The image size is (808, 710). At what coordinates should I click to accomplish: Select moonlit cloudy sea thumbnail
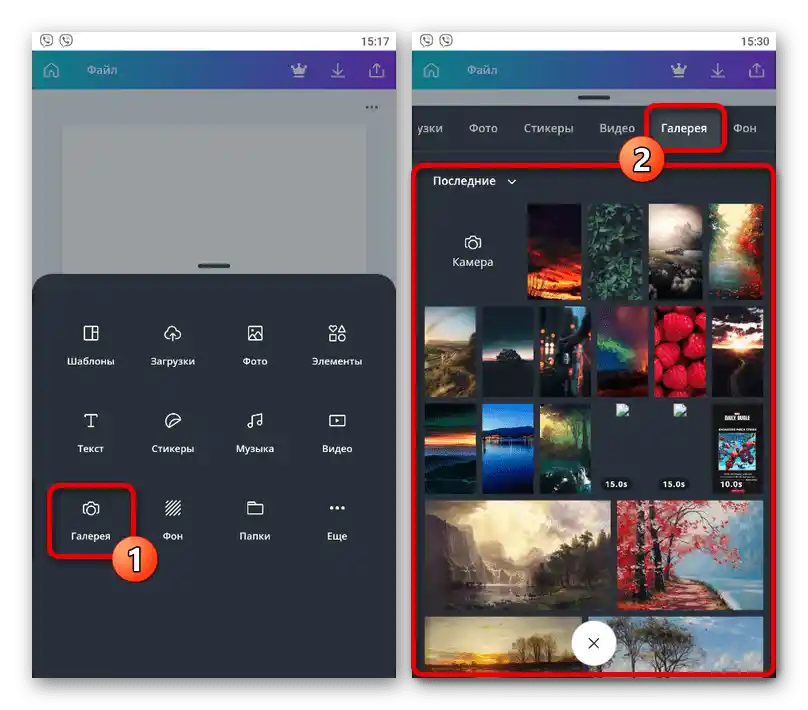tap(676, 251)
